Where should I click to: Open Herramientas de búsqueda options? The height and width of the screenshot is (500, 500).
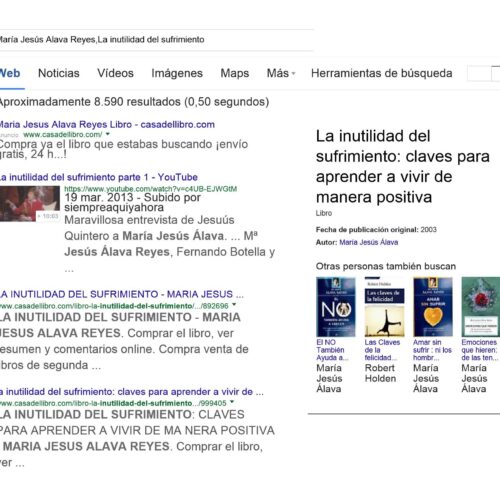coord(382,73)
